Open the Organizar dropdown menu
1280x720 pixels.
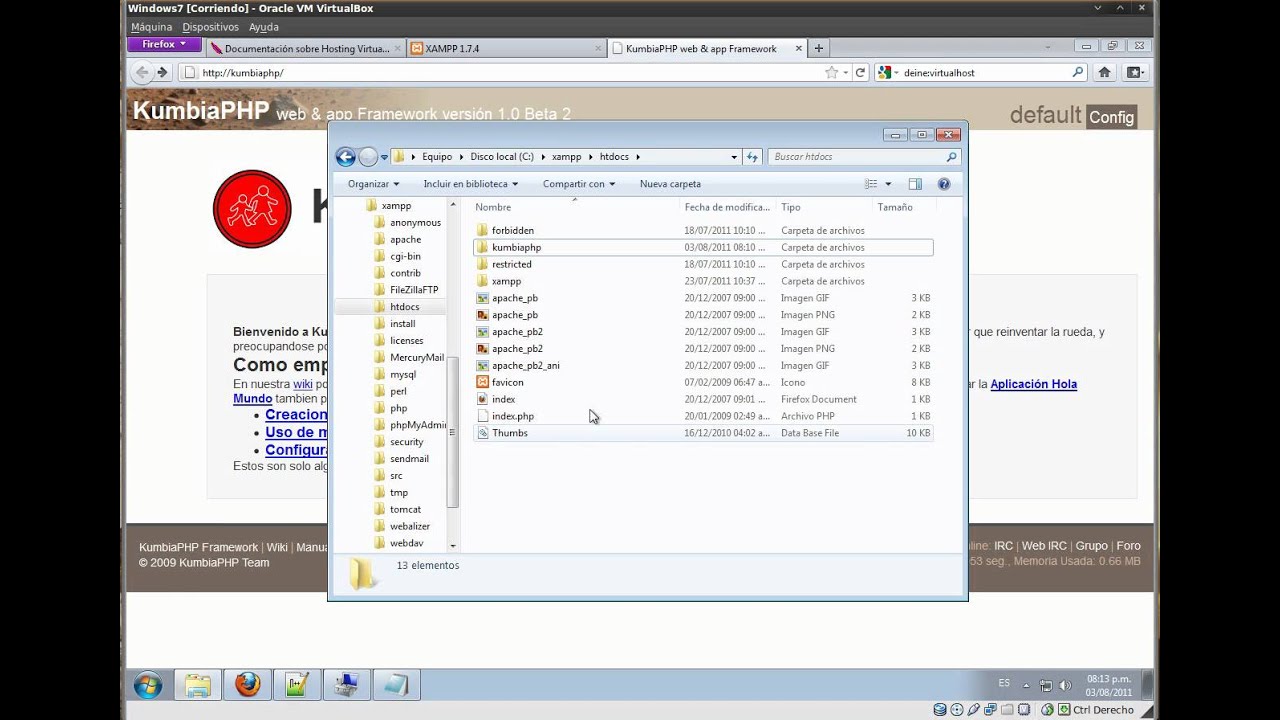(373, 184)
